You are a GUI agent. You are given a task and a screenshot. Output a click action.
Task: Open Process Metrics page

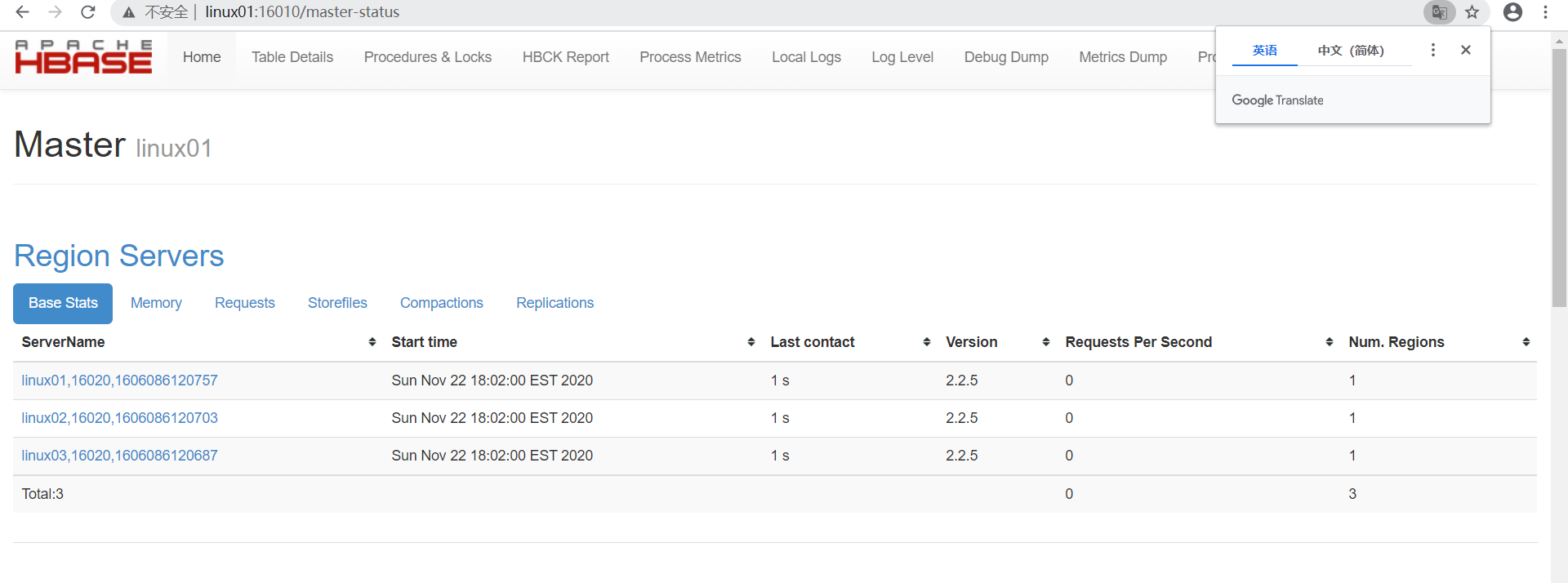(x=690, y=57)
